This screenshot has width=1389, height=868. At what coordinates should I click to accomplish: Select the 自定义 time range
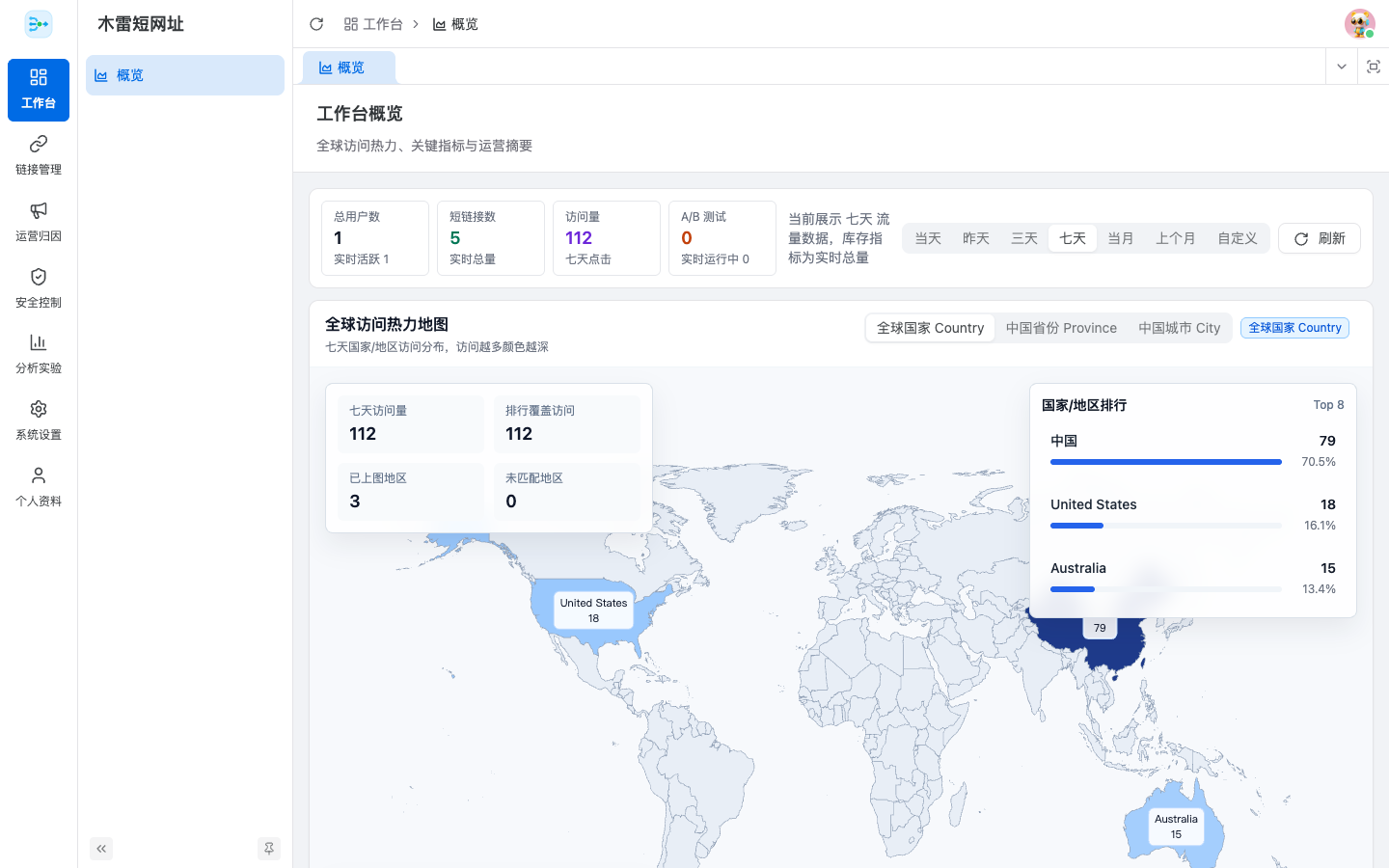[x=1238, y=238]
